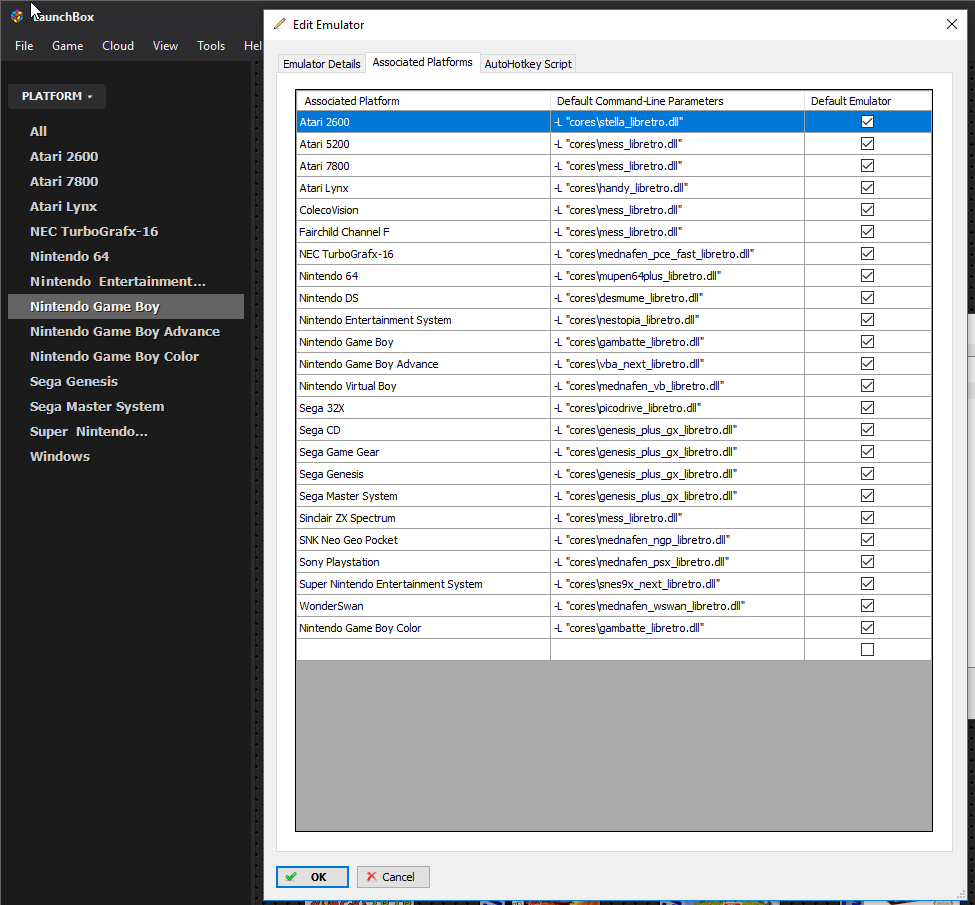Image resolution: width=975 pixels, height=905 pixels.
Task: Select the Nintendo Virtual Boy platform cell
Action: point(423,386)
